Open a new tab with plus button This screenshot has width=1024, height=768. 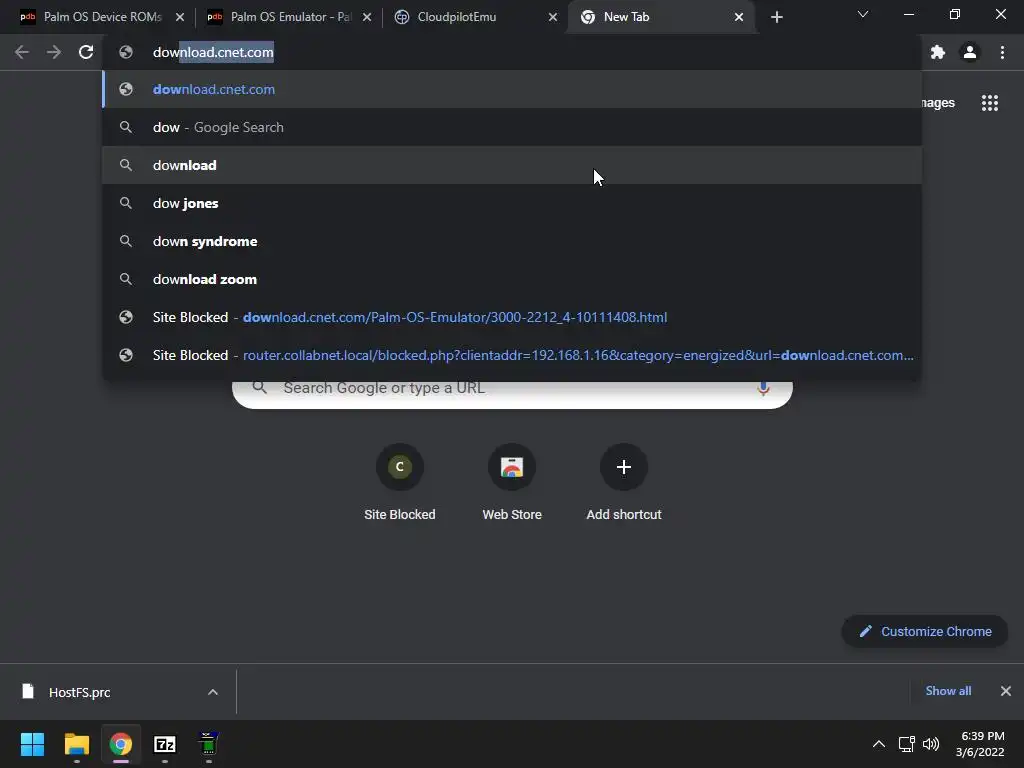[x=776, y=17]
